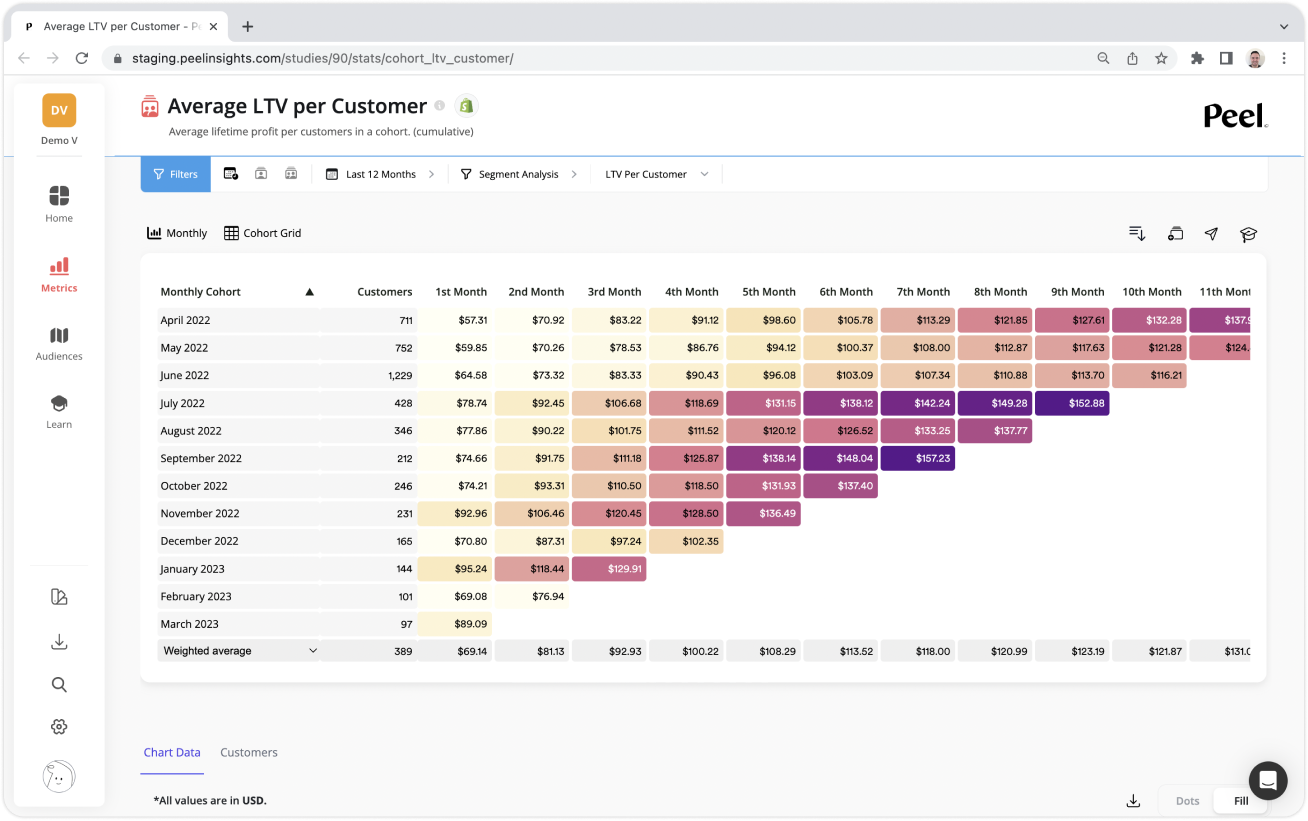Open the Monthly interval selector
1308x821 pixels.
pyautogui.click(x=177, y=233)
